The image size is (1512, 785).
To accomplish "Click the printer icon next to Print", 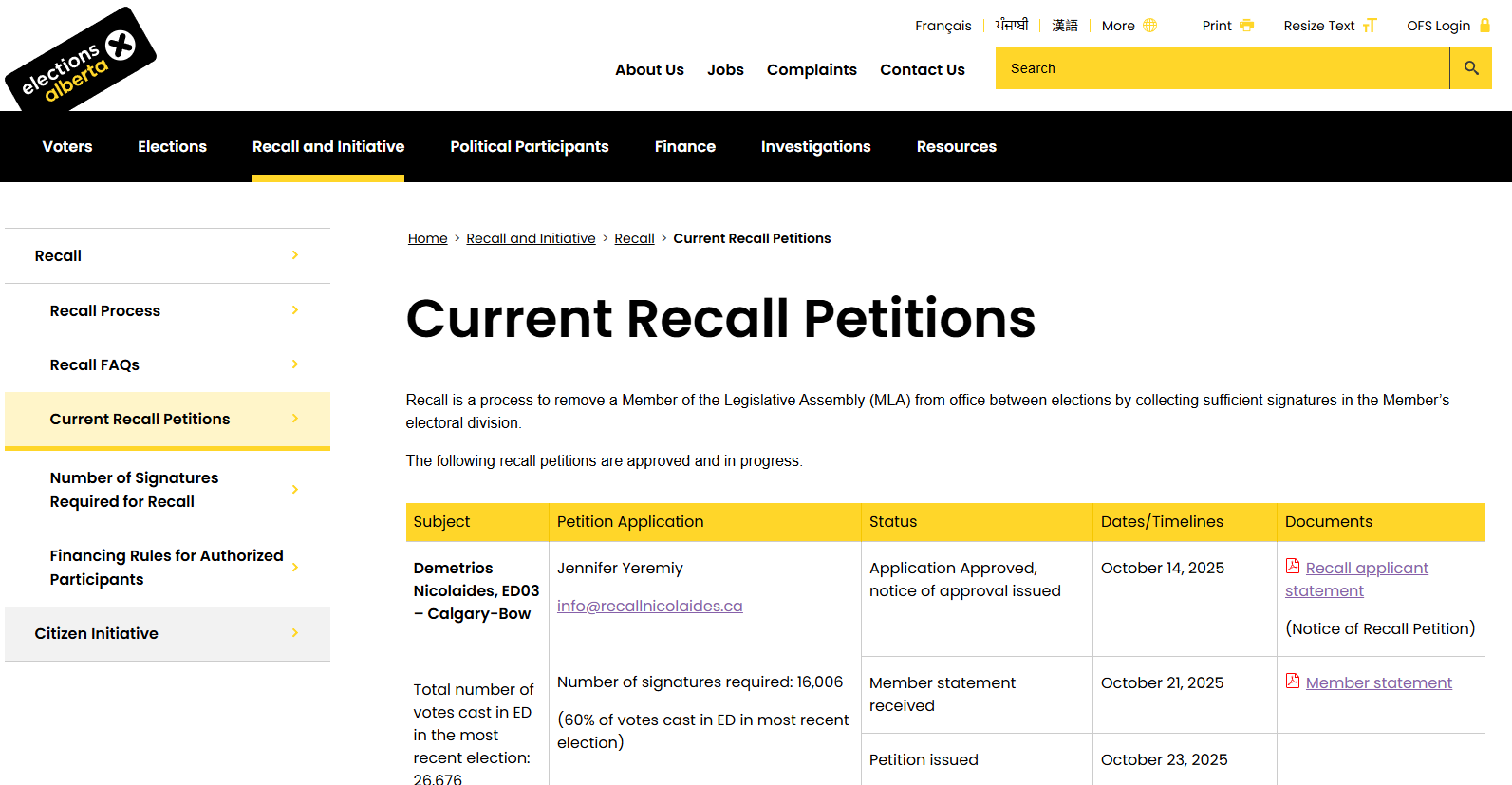I will click(x=1246, y=26).
